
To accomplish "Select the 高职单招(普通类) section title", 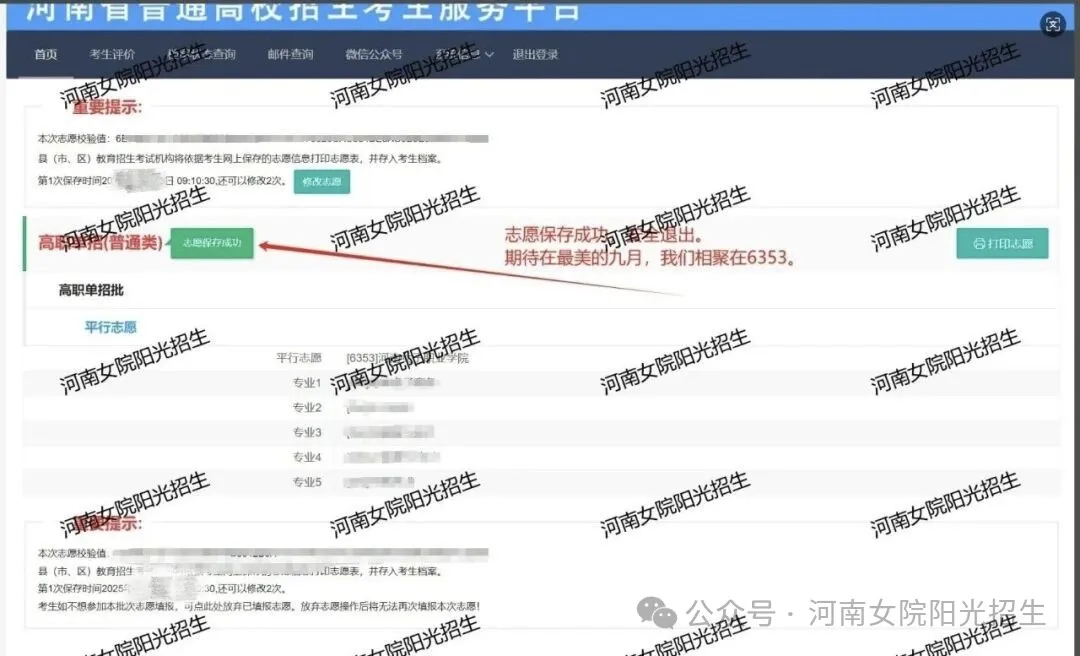I will [100, 242].
